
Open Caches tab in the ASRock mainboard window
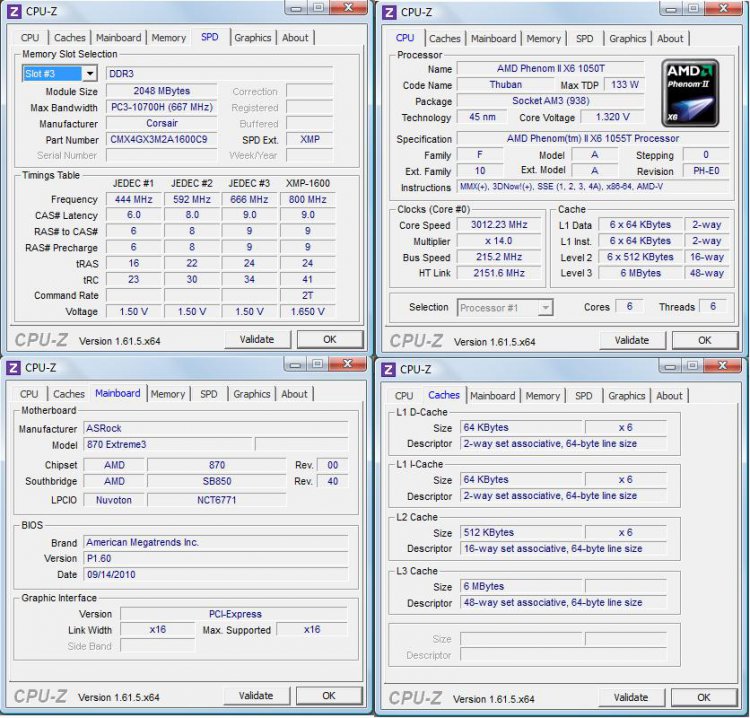point(68,394)
